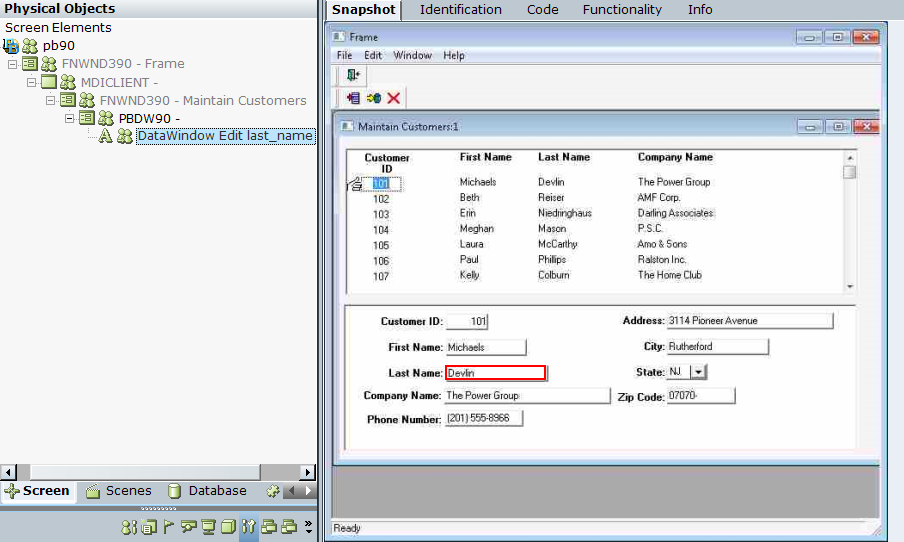The height and width of the screenshot is (542, 904).
Task: Click the 3D cube icon in bottom toolbar
Action: pos(228,527)
